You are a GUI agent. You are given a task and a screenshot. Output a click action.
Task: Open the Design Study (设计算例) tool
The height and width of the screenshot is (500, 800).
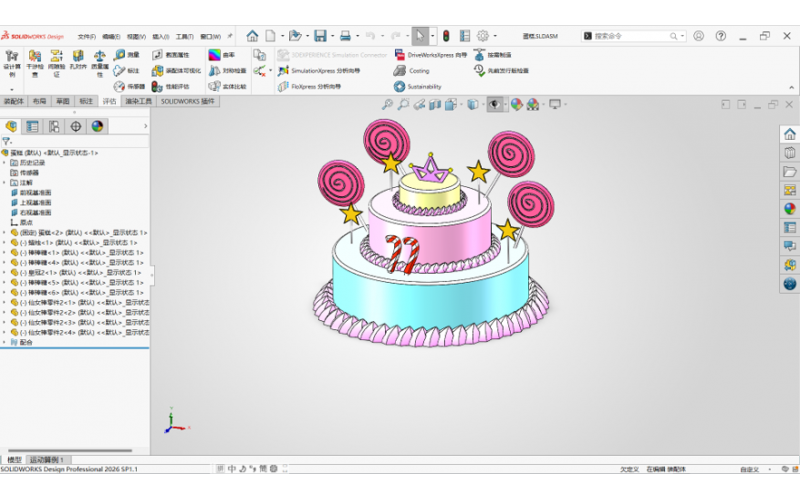coord(12,63)
